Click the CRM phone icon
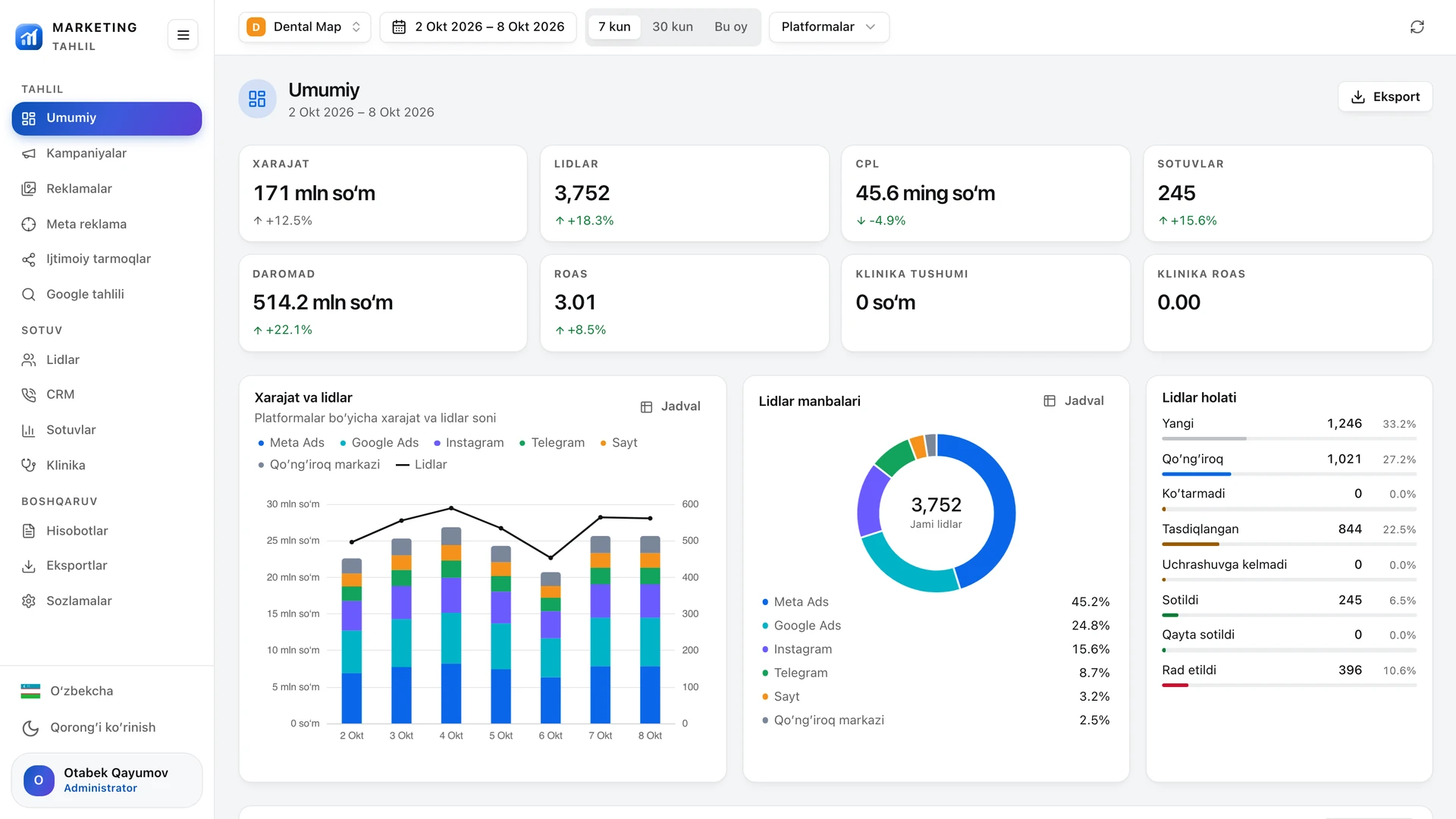 point(29,394)
